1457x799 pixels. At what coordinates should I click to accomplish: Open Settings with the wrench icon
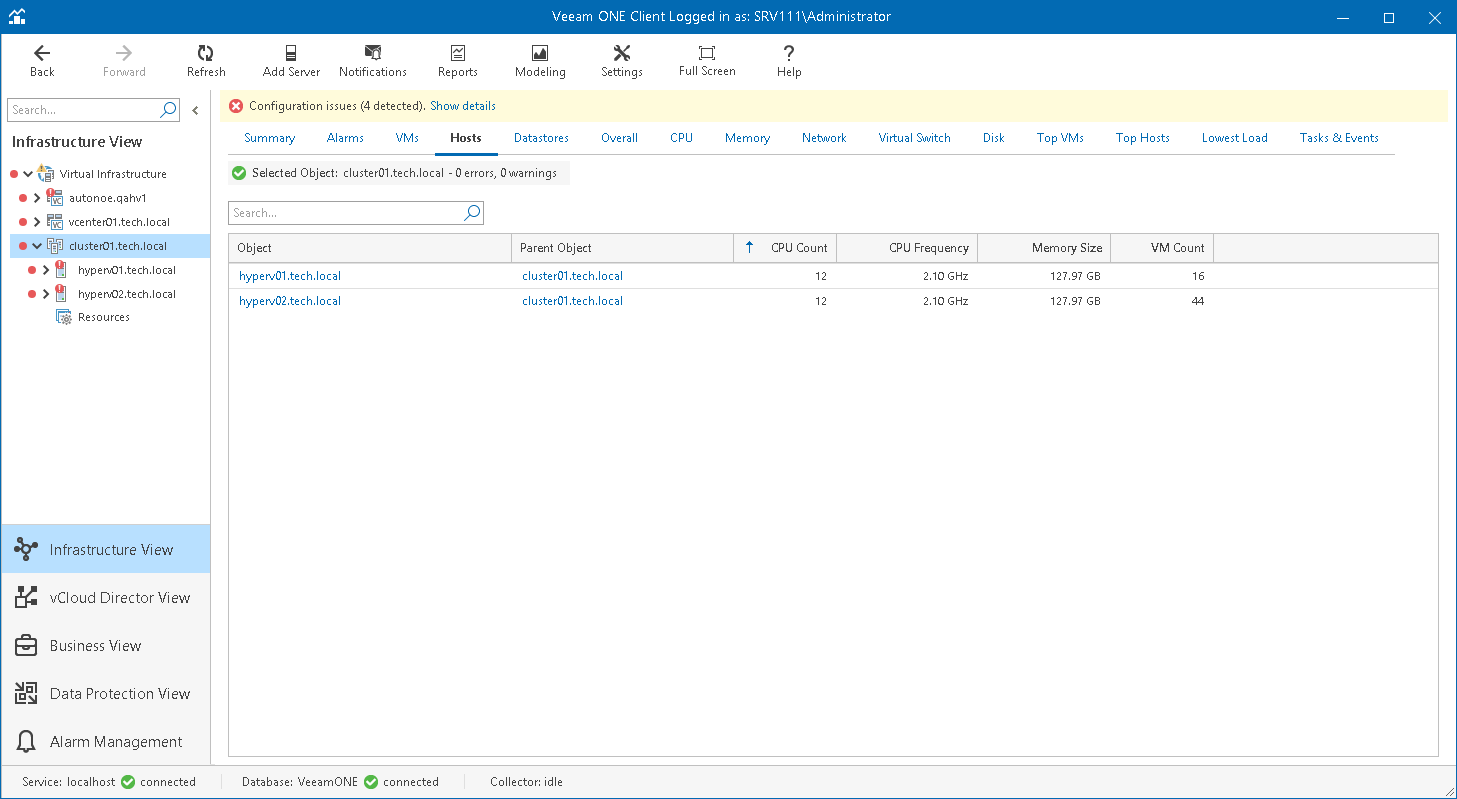pyautogui.click(x=621, y=60)
